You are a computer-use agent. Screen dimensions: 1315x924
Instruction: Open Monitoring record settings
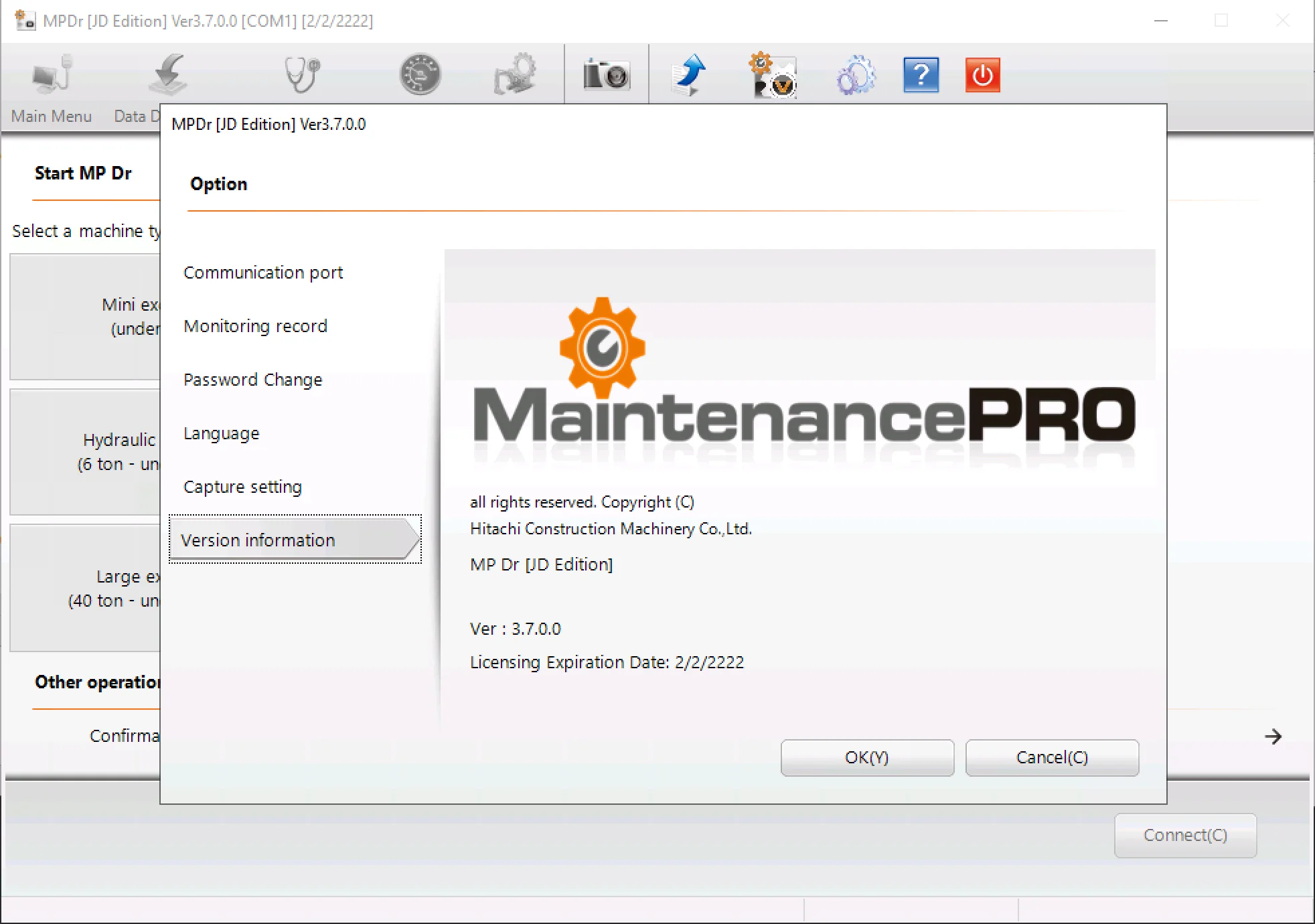click(x=255, y=326)
